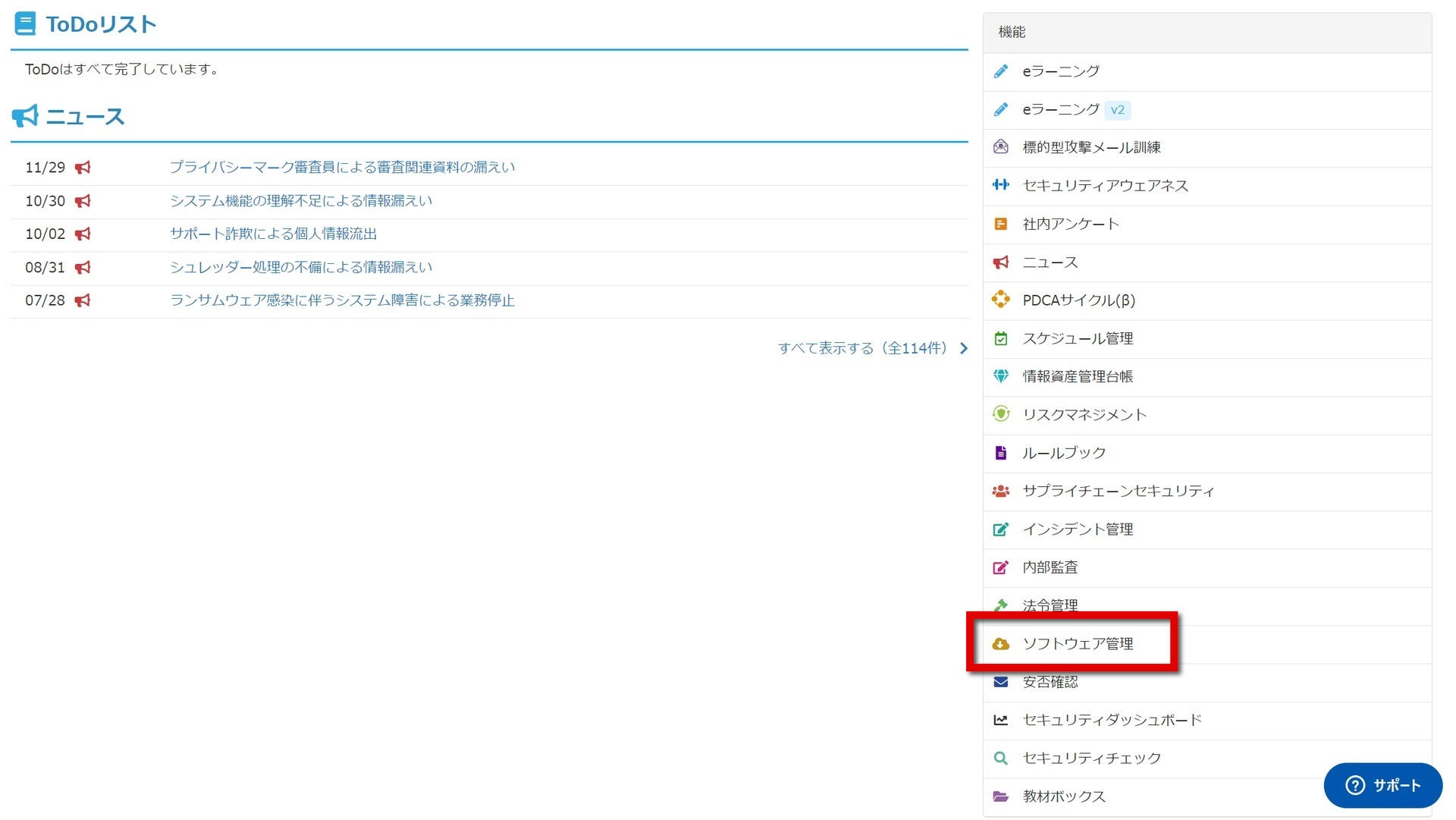Open the eラーニング v2 menu item
Viewport: 1456px width, 820px height.
(x=1207, y=110)
